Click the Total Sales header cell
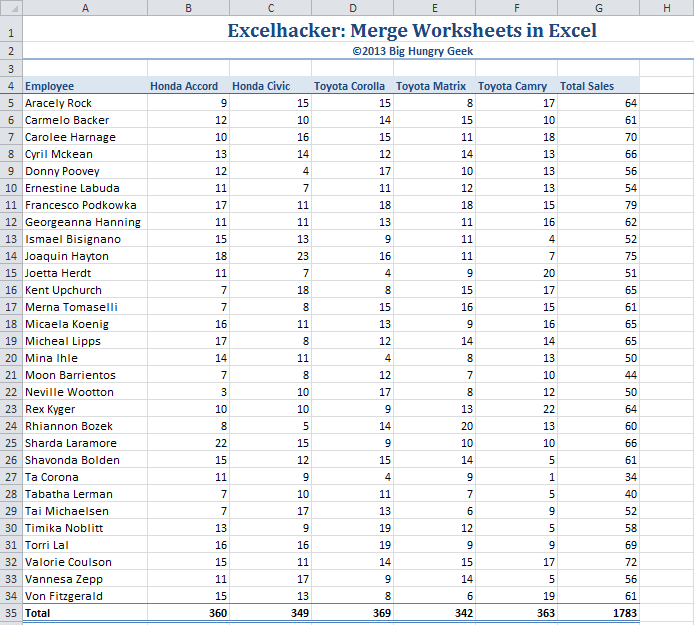 click(598, 86)
